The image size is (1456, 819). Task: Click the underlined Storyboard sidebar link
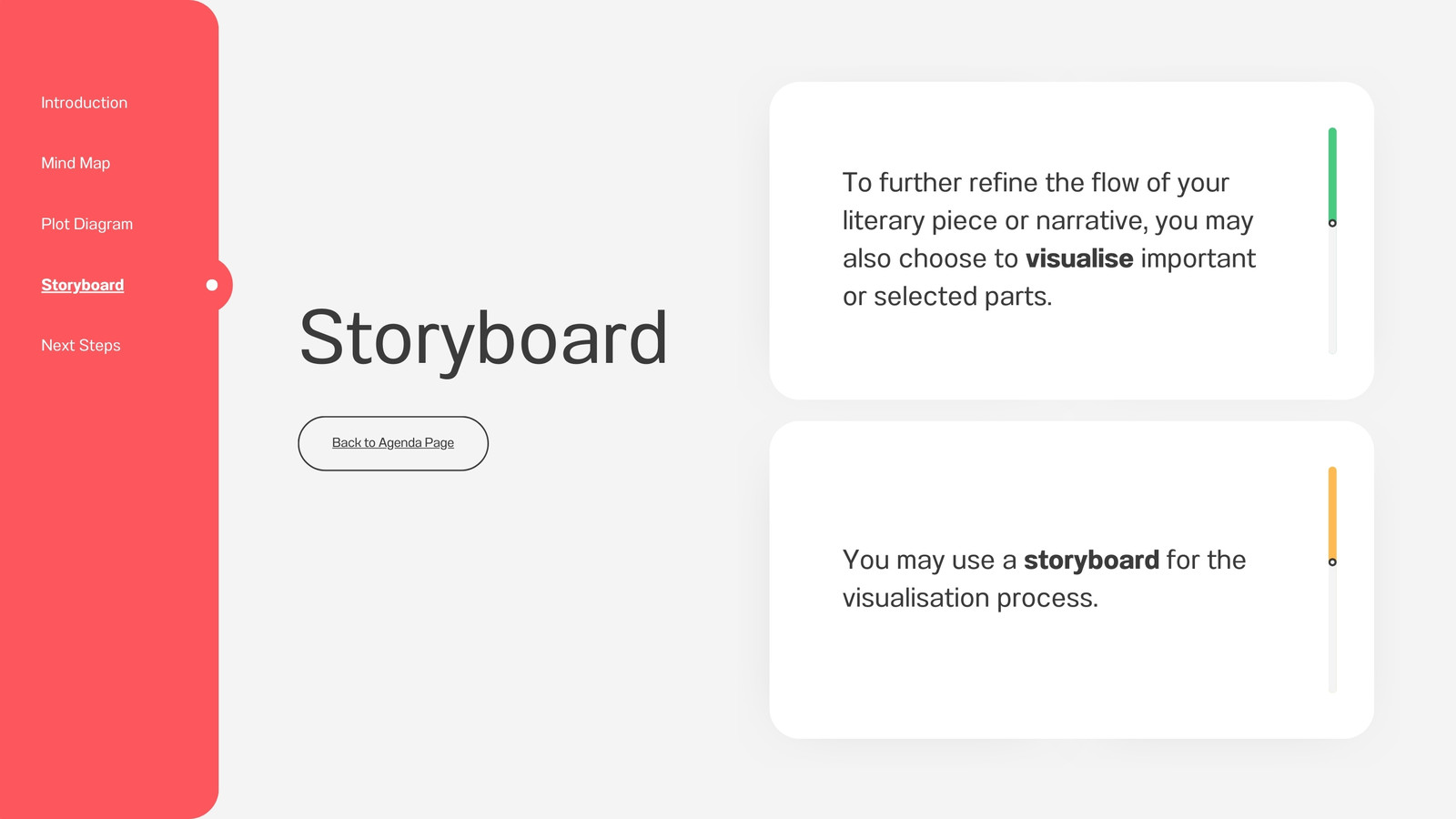82,285
